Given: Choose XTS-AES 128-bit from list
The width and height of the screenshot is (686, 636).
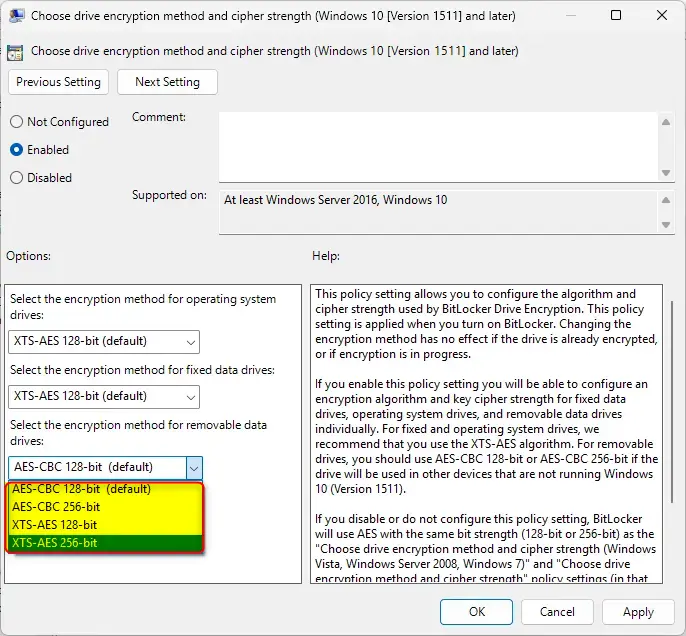Looking at the screenshot, I should tap(105, 525).
